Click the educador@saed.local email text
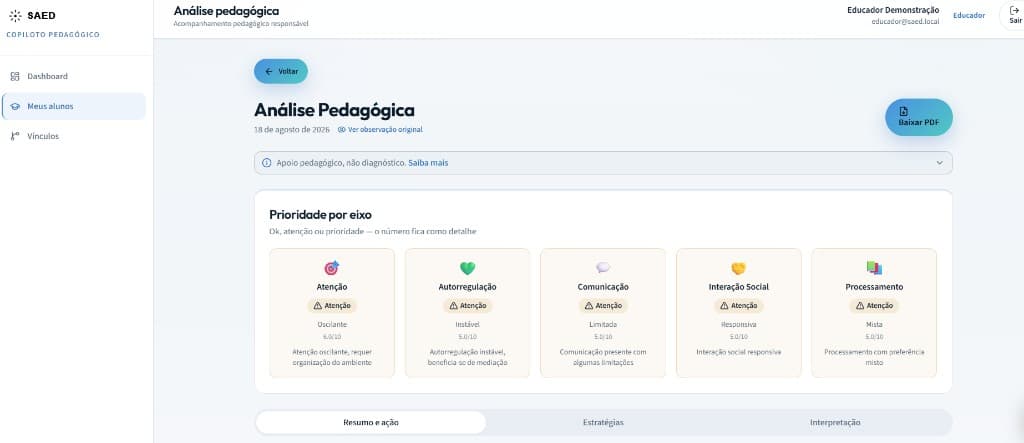This screenshot has width=1024, height=443. (x=905, y=22)
